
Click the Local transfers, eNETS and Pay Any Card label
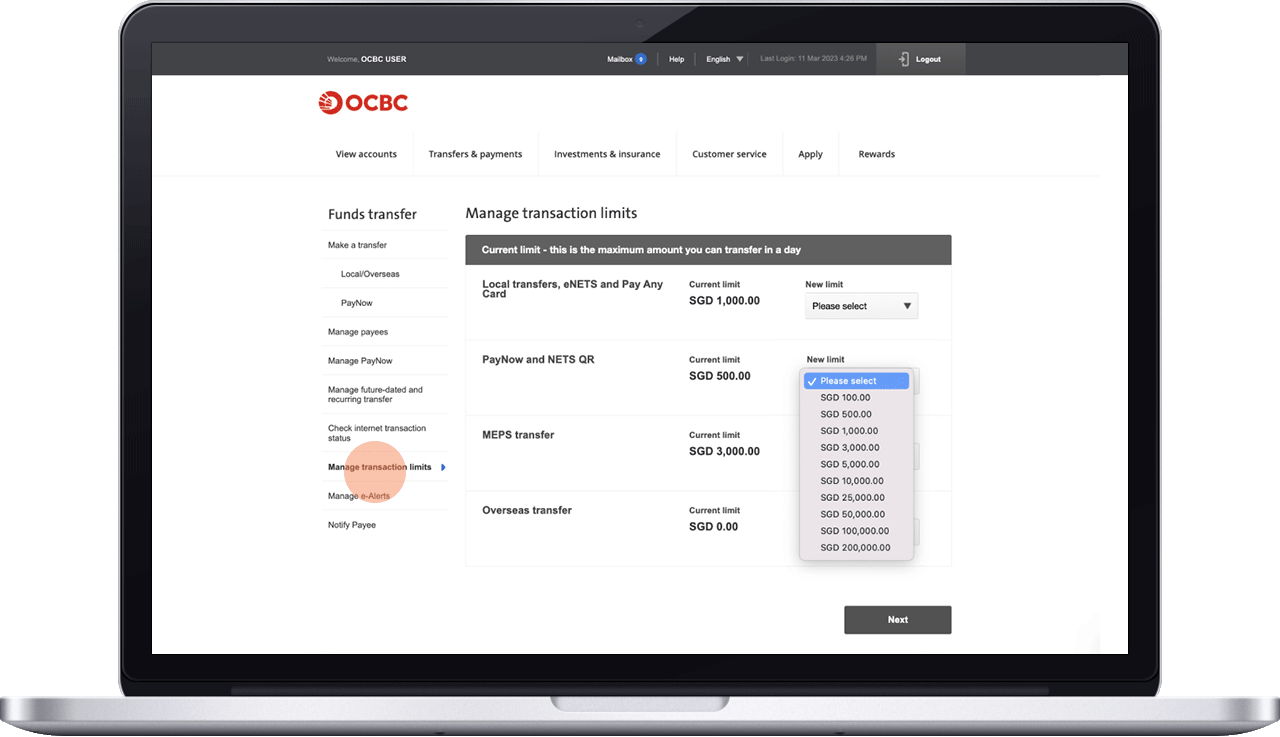point(573,289)
